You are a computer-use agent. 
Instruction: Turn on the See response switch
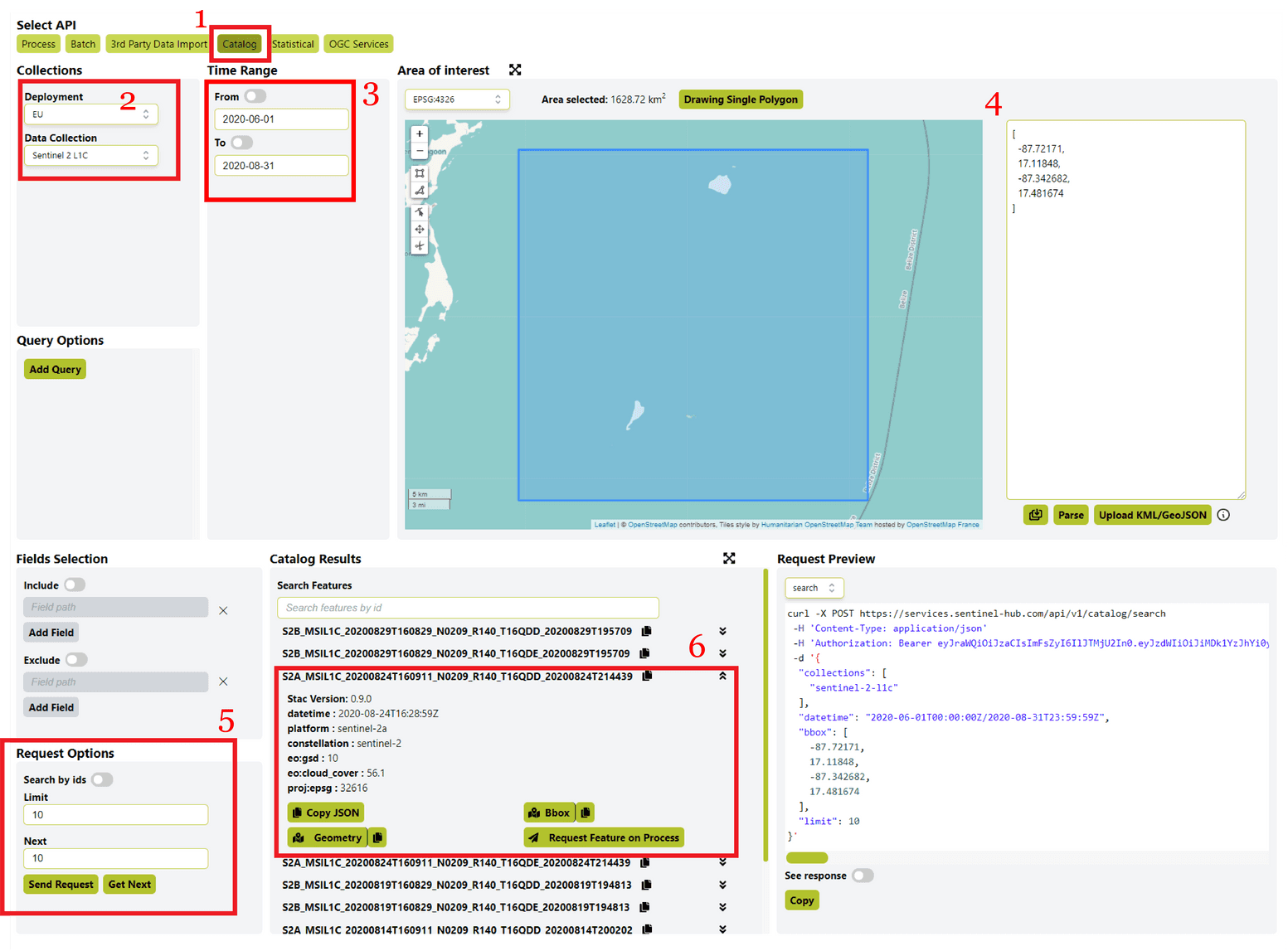[x=863, y=876]
